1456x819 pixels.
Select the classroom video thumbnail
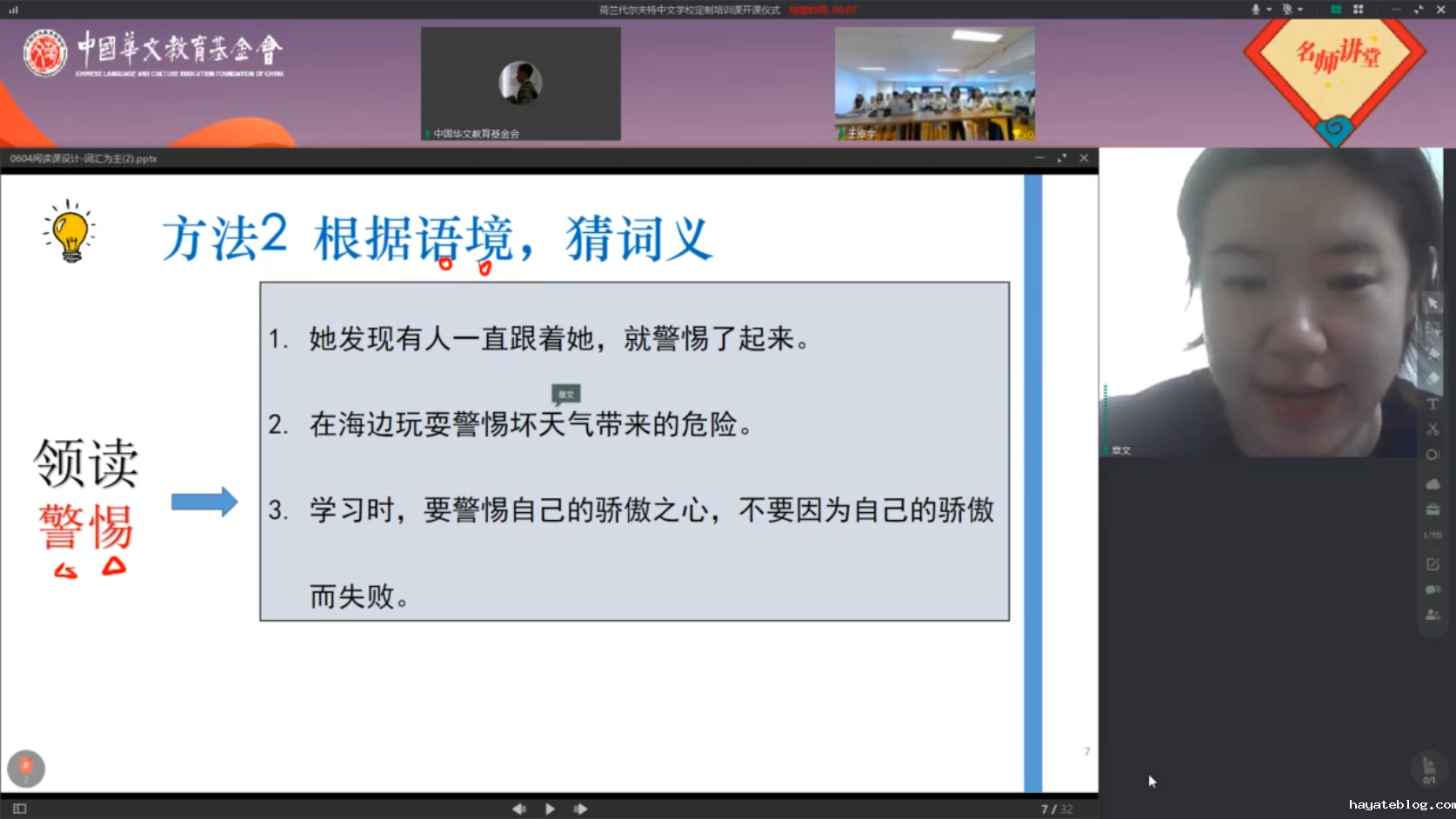click(x=935, y=83)
